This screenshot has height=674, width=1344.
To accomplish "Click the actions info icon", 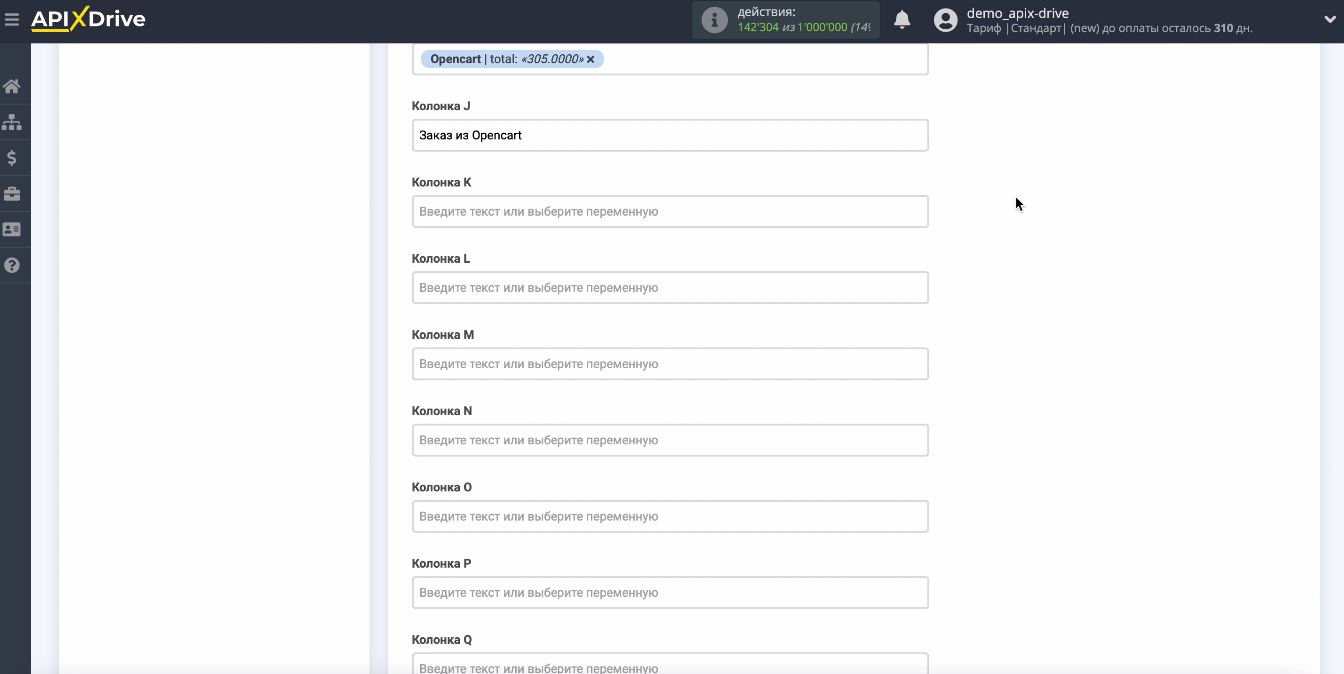I will click(x=714, y=20).
